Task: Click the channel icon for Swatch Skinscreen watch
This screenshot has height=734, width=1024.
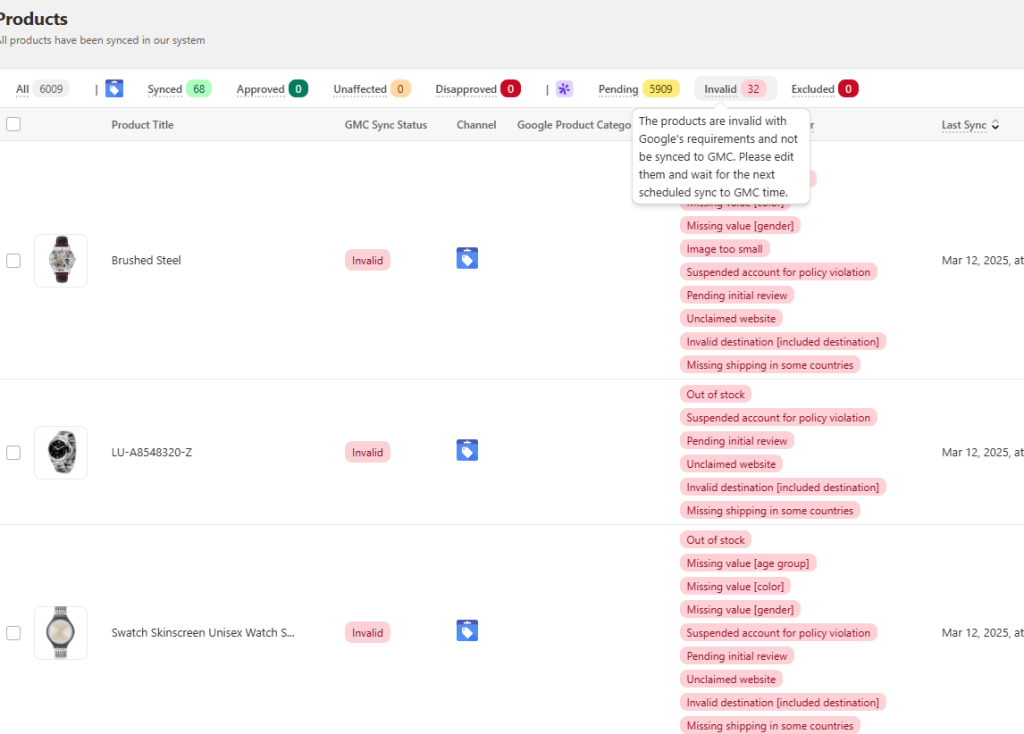Action: [467, 631]
